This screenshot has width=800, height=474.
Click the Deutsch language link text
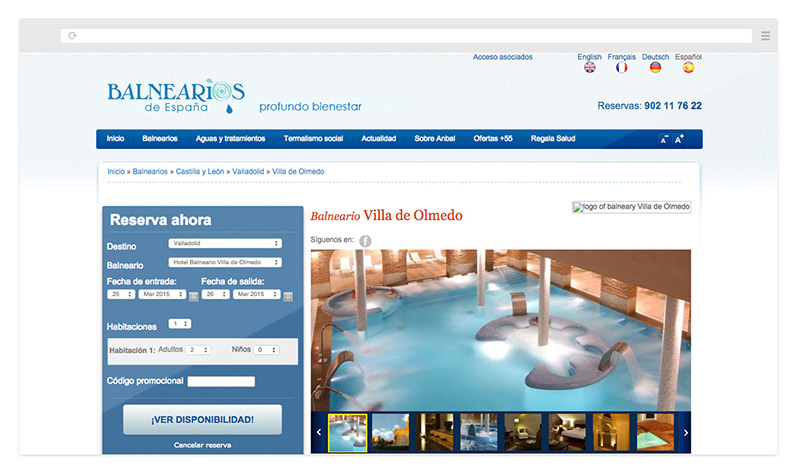pos(655,57)
